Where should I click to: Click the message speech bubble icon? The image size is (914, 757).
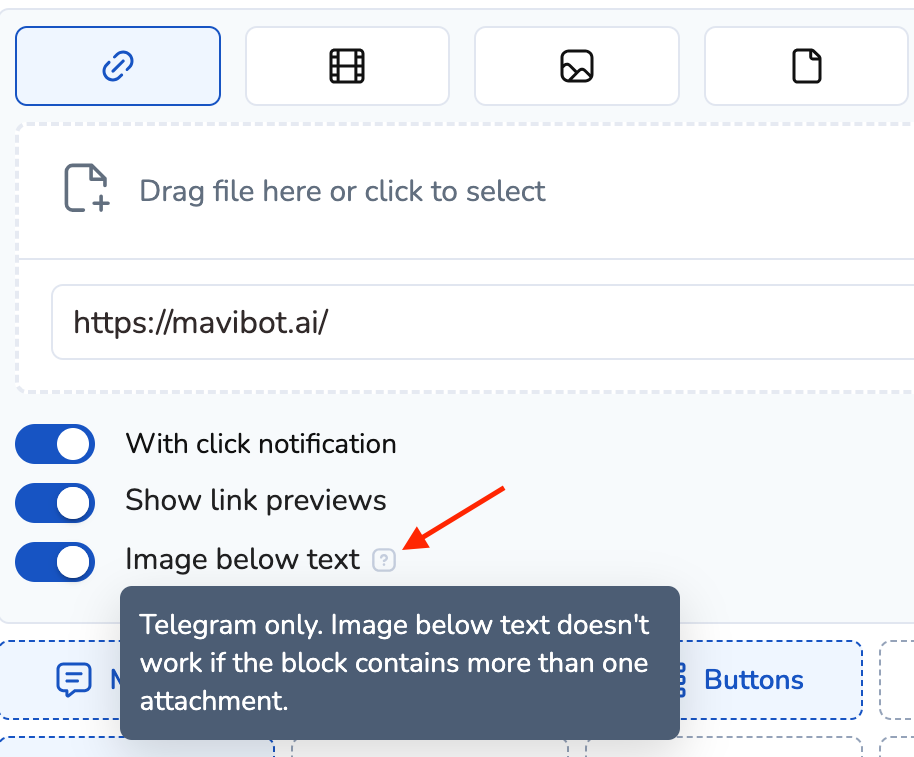[73, 680]
